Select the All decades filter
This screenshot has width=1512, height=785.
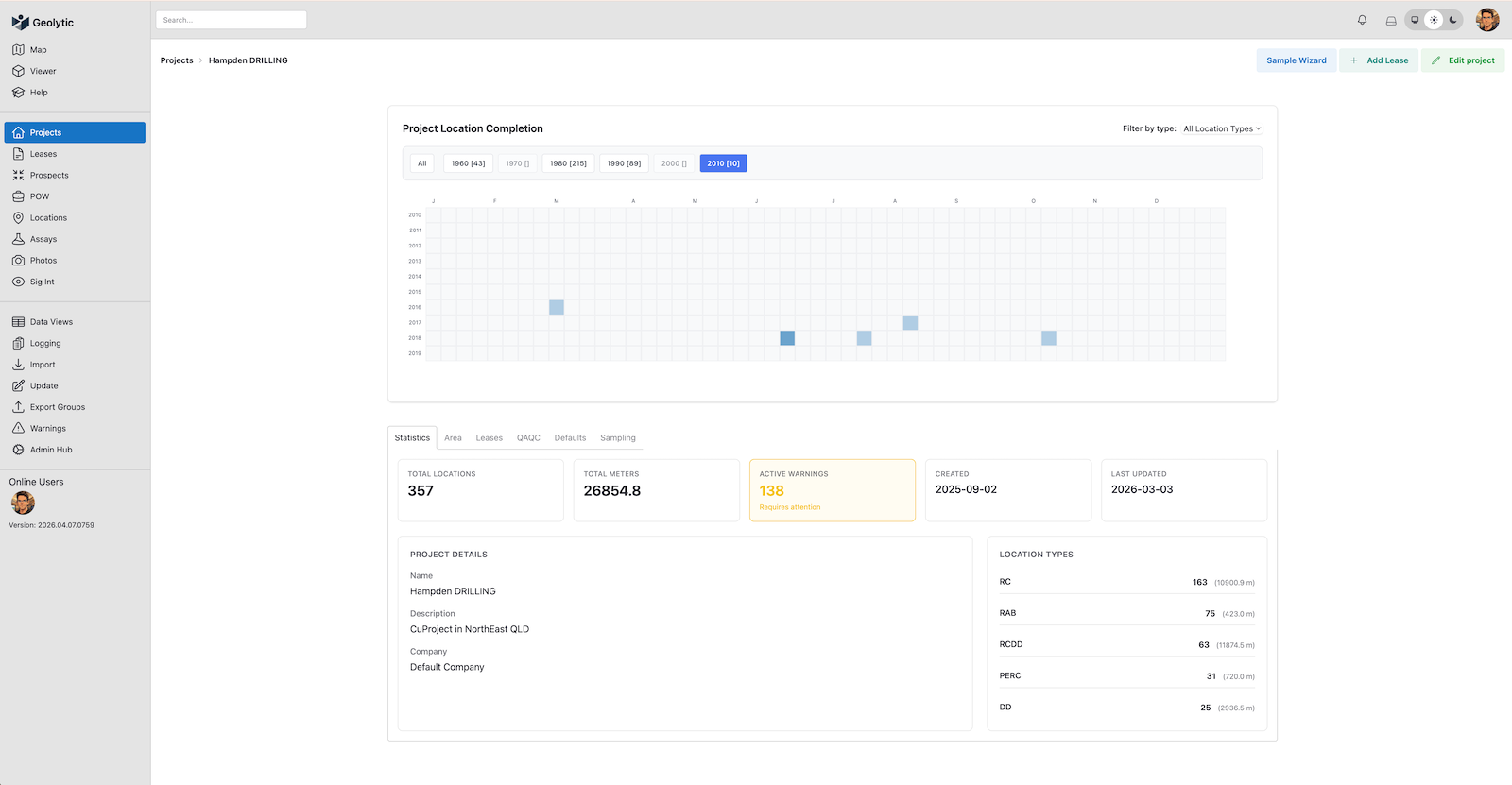pos(422,163)
